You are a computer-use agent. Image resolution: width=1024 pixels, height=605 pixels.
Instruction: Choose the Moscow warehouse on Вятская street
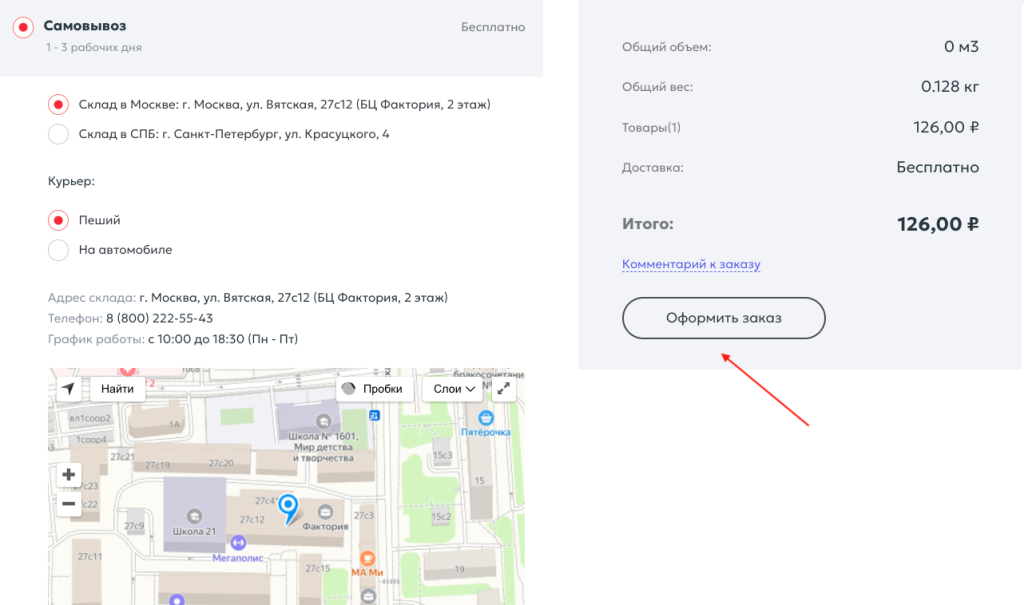[59, 104]
